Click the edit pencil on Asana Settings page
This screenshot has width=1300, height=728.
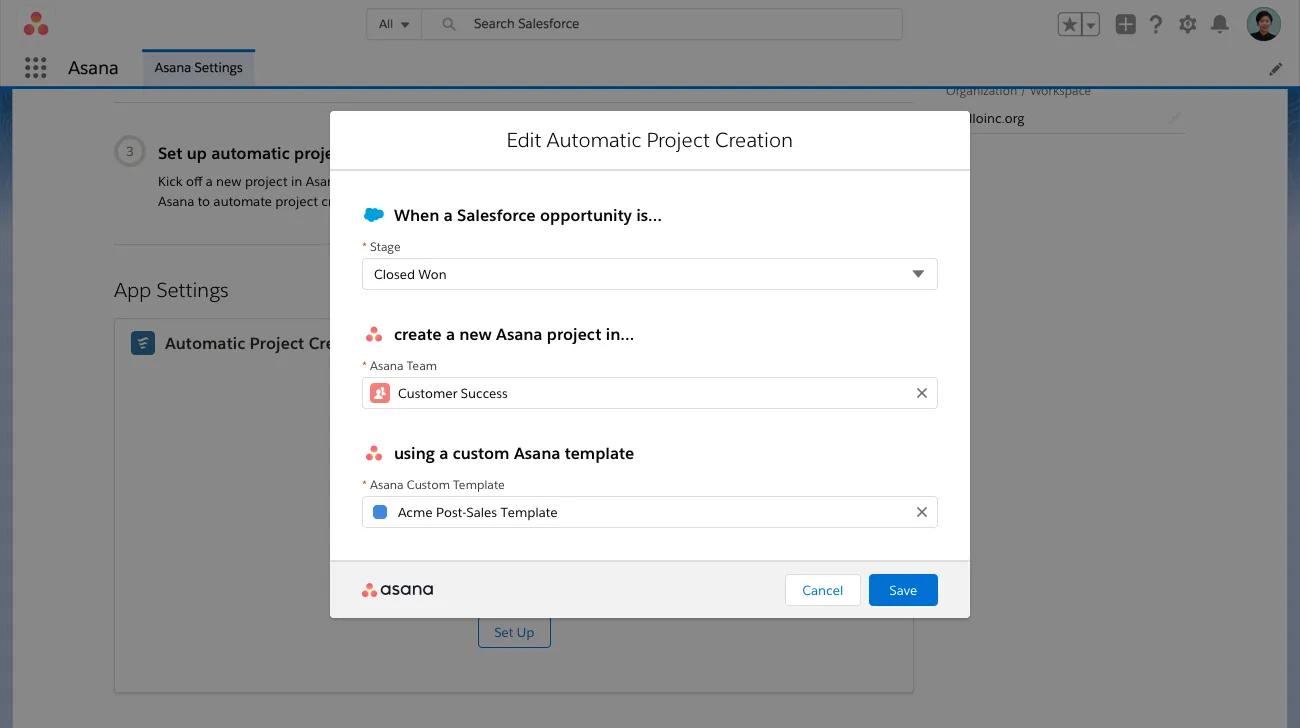point(1275,68)
